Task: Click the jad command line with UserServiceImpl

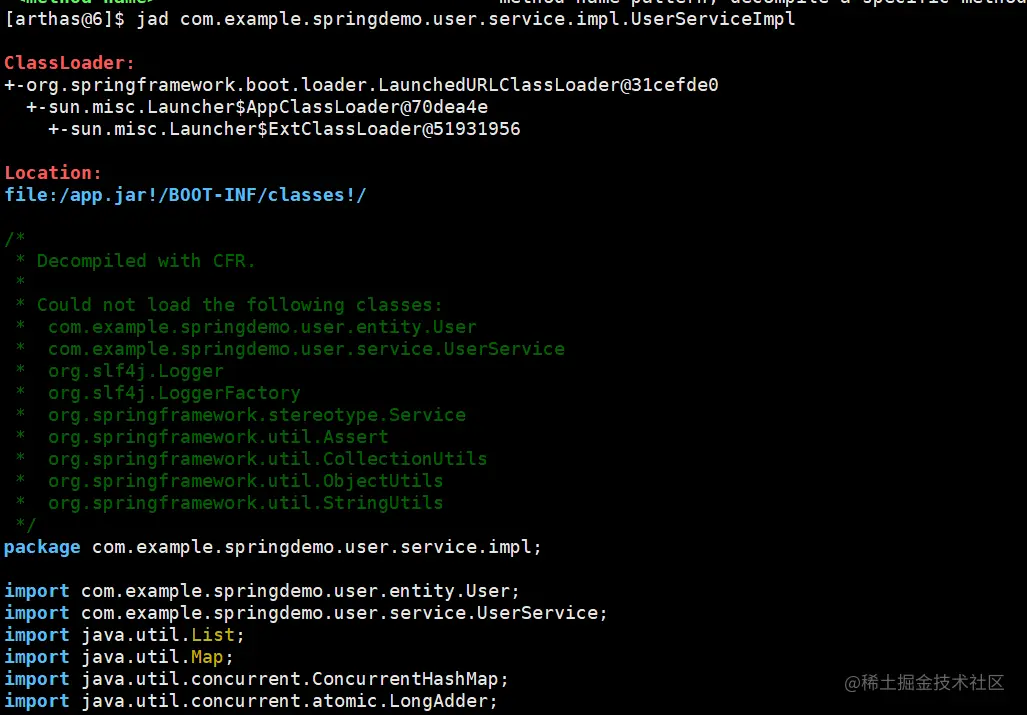Action: tap(400, 19)
